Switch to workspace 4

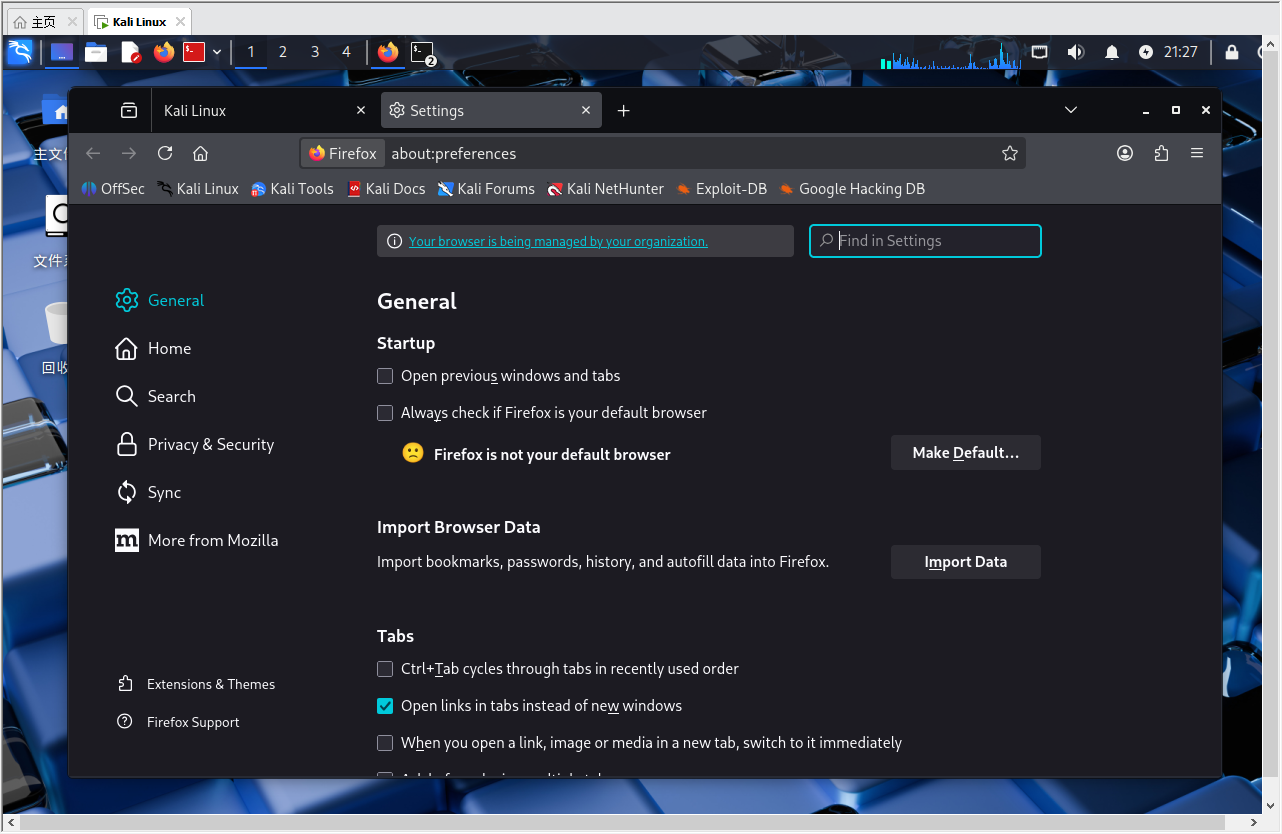tap(347, 52)
